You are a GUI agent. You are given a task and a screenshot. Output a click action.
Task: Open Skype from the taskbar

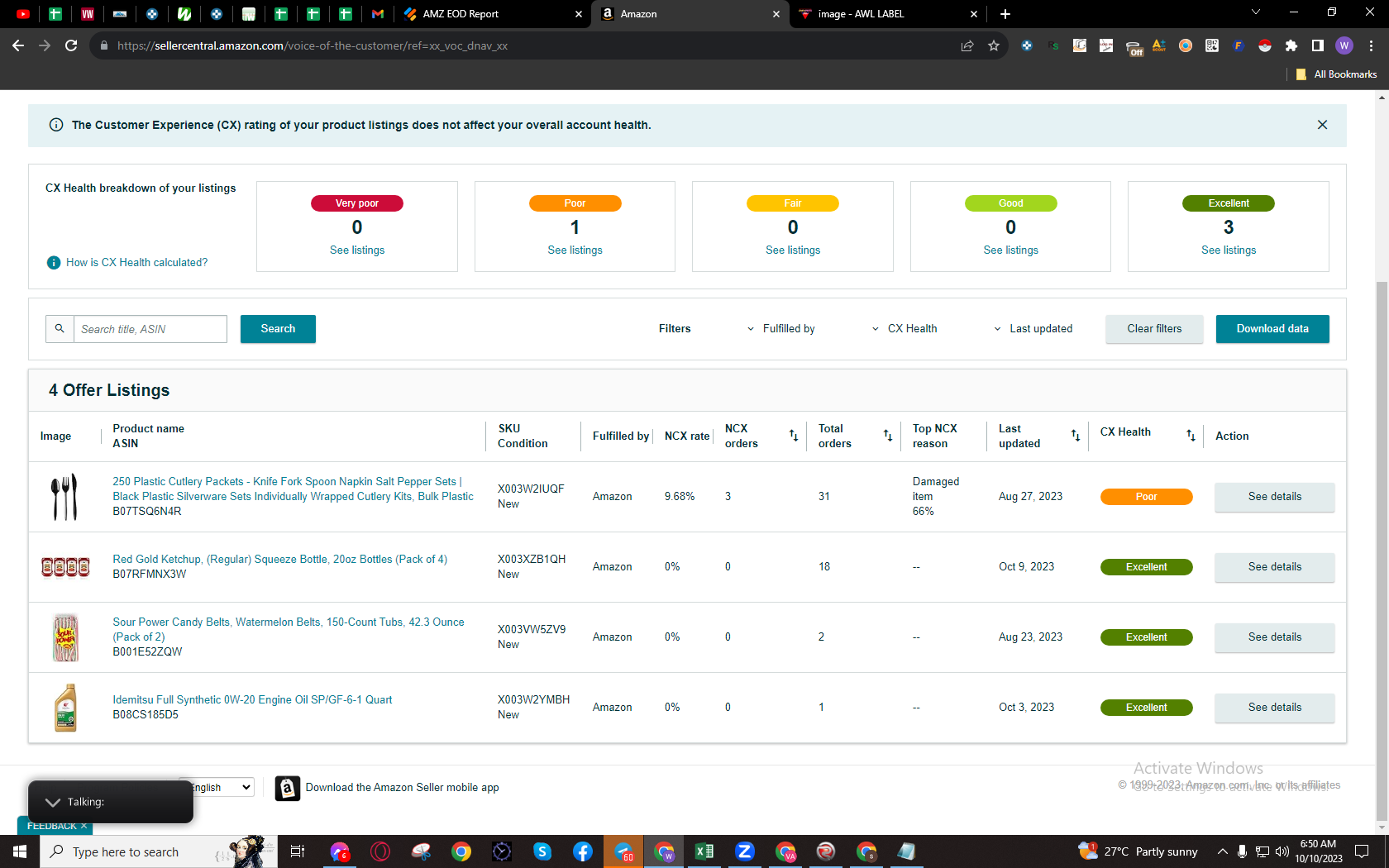coord(542,851)
